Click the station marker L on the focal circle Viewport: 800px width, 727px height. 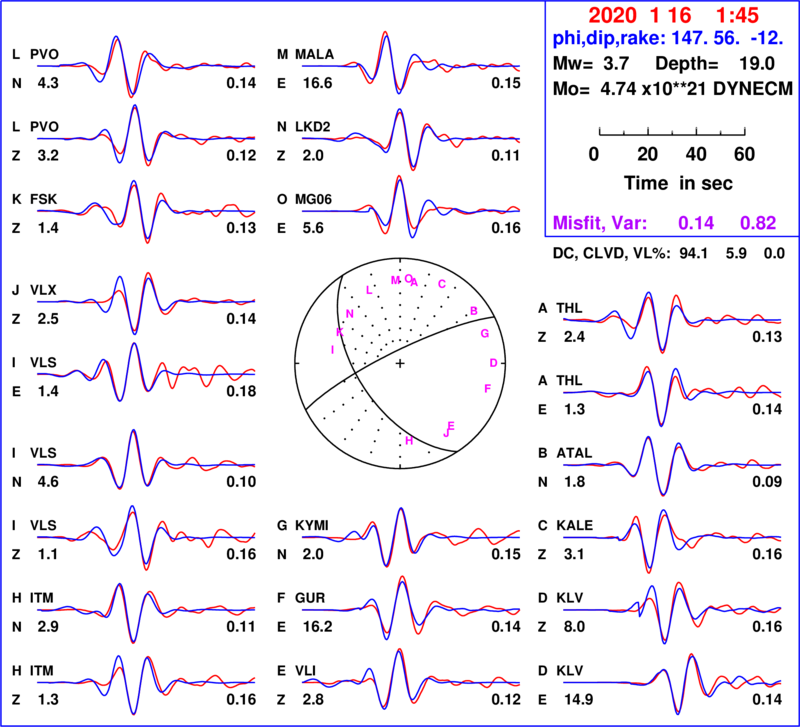coord(369,290)
